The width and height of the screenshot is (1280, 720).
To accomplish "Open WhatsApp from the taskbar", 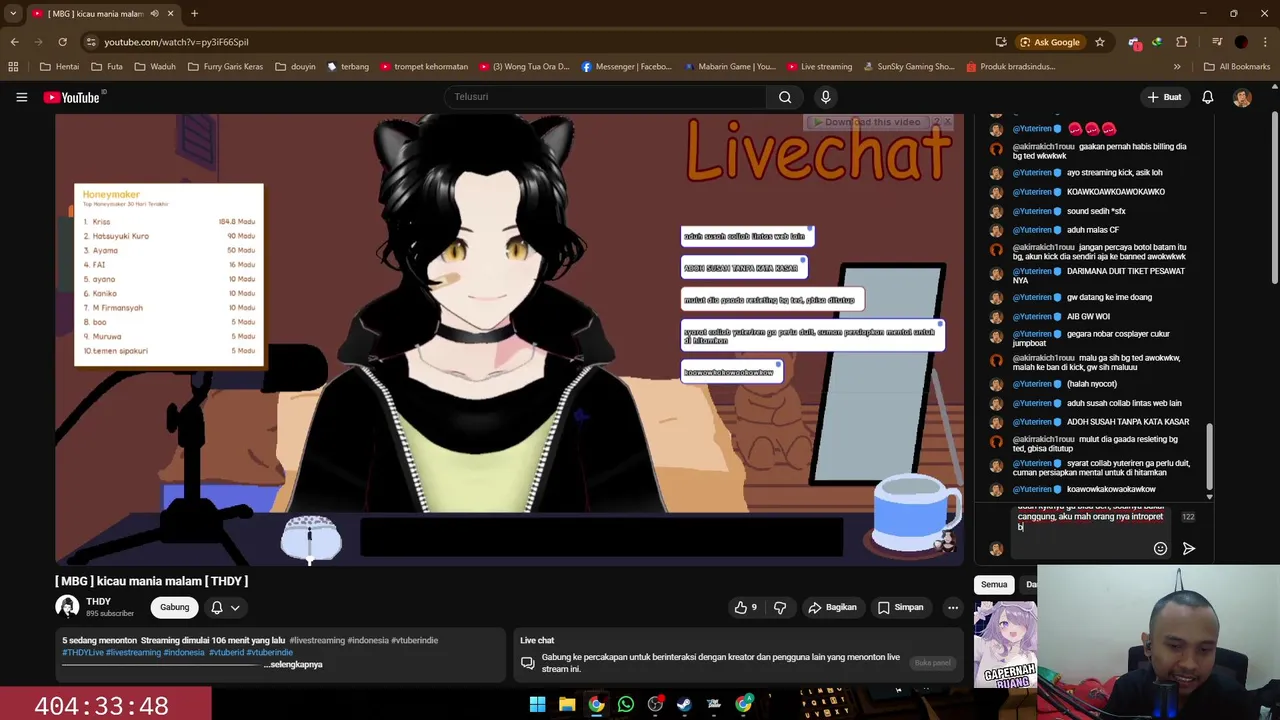I will coord(626,705).
